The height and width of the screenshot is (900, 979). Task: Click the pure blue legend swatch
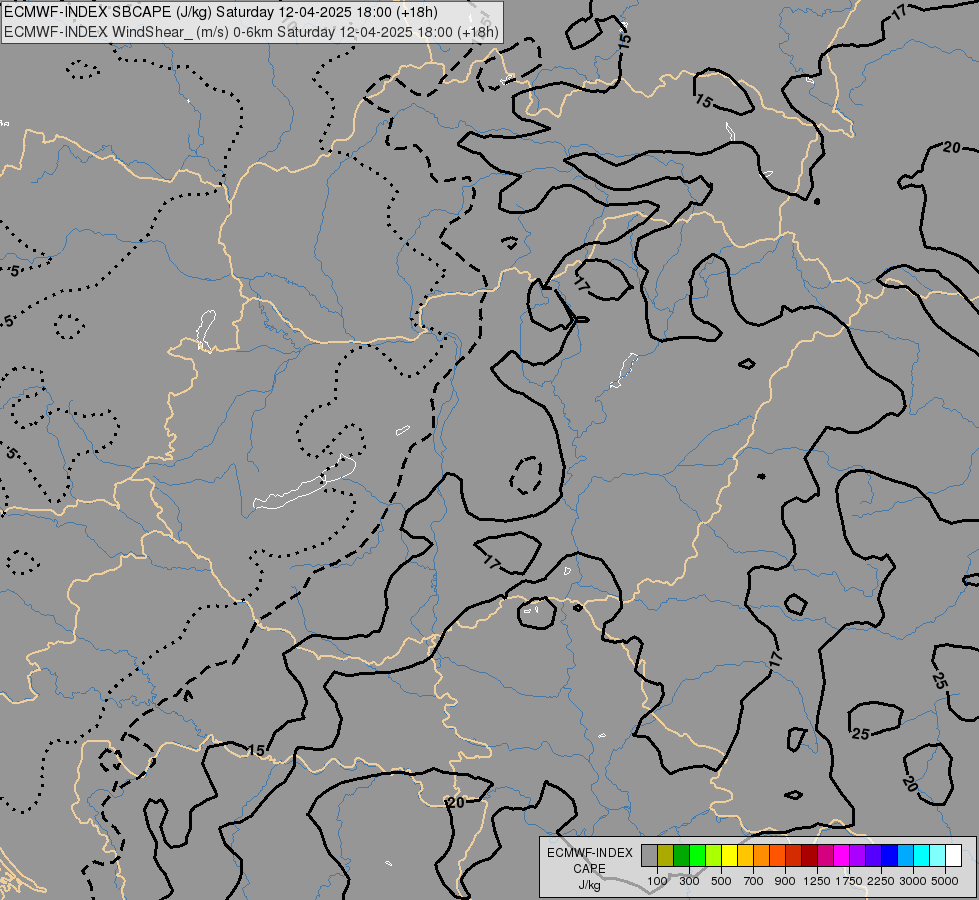[889, 855]
